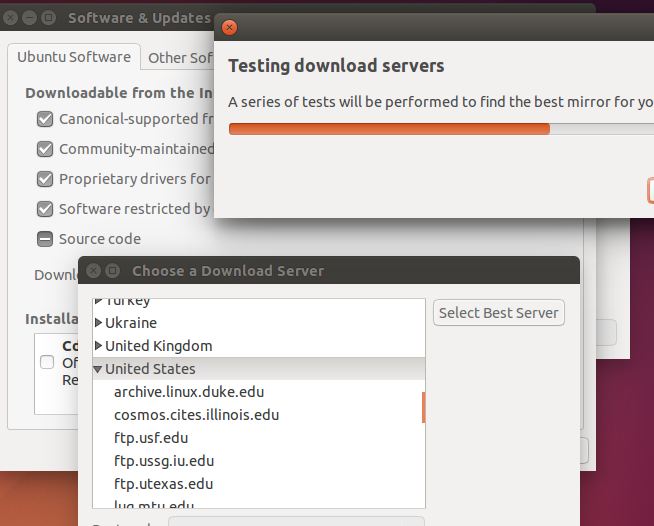Switch to the Ubuntu Software tab
This screenshot has height=526, width=654.
click(x=74, y=57)
